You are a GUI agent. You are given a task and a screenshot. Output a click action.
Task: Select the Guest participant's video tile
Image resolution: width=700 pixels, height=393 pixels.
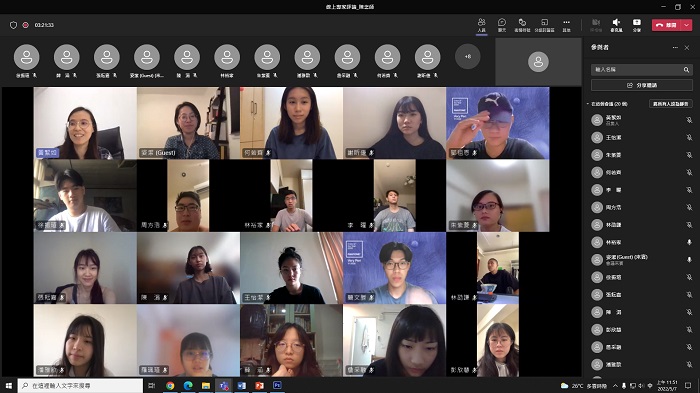click(188, 123)
